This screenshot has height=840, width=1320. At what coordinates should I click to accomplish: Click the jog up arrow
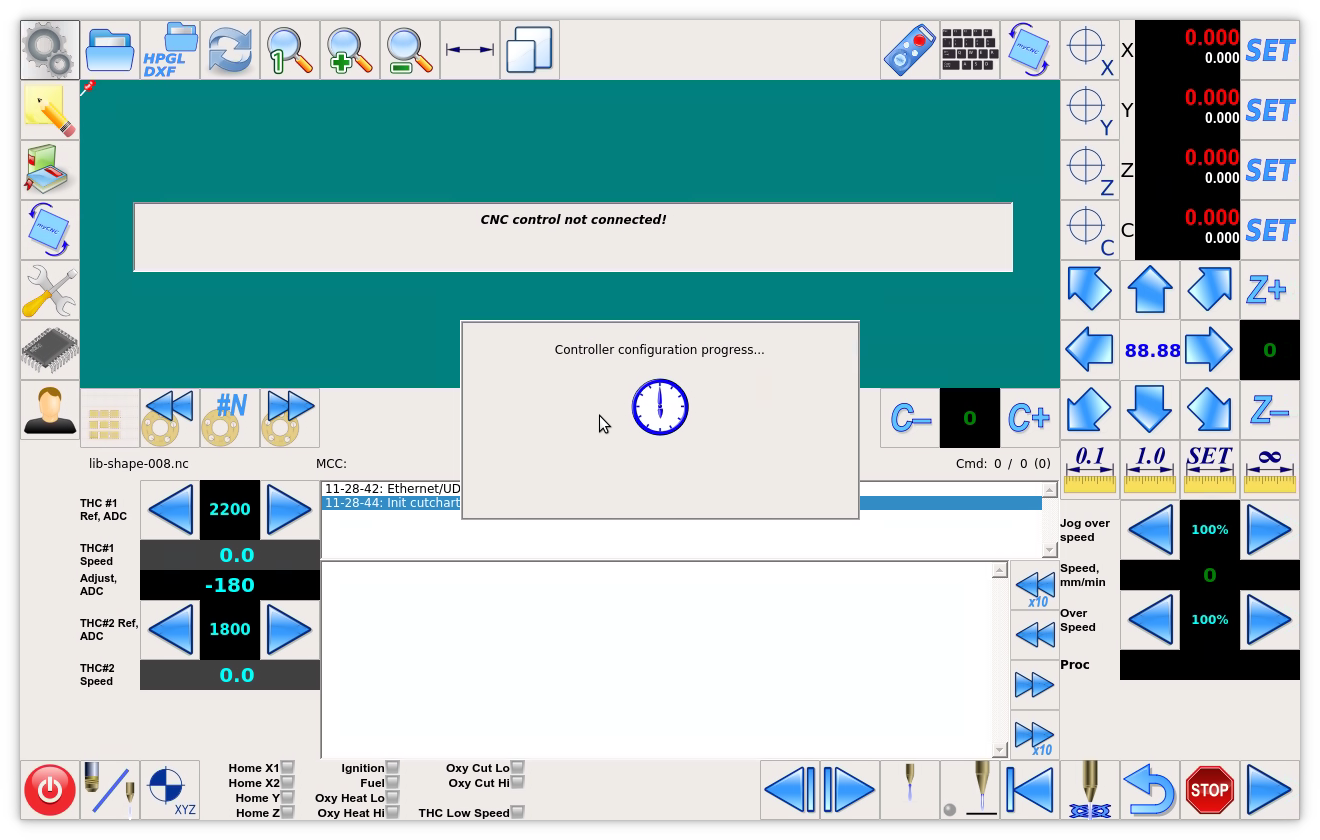tap(1150, 290)
